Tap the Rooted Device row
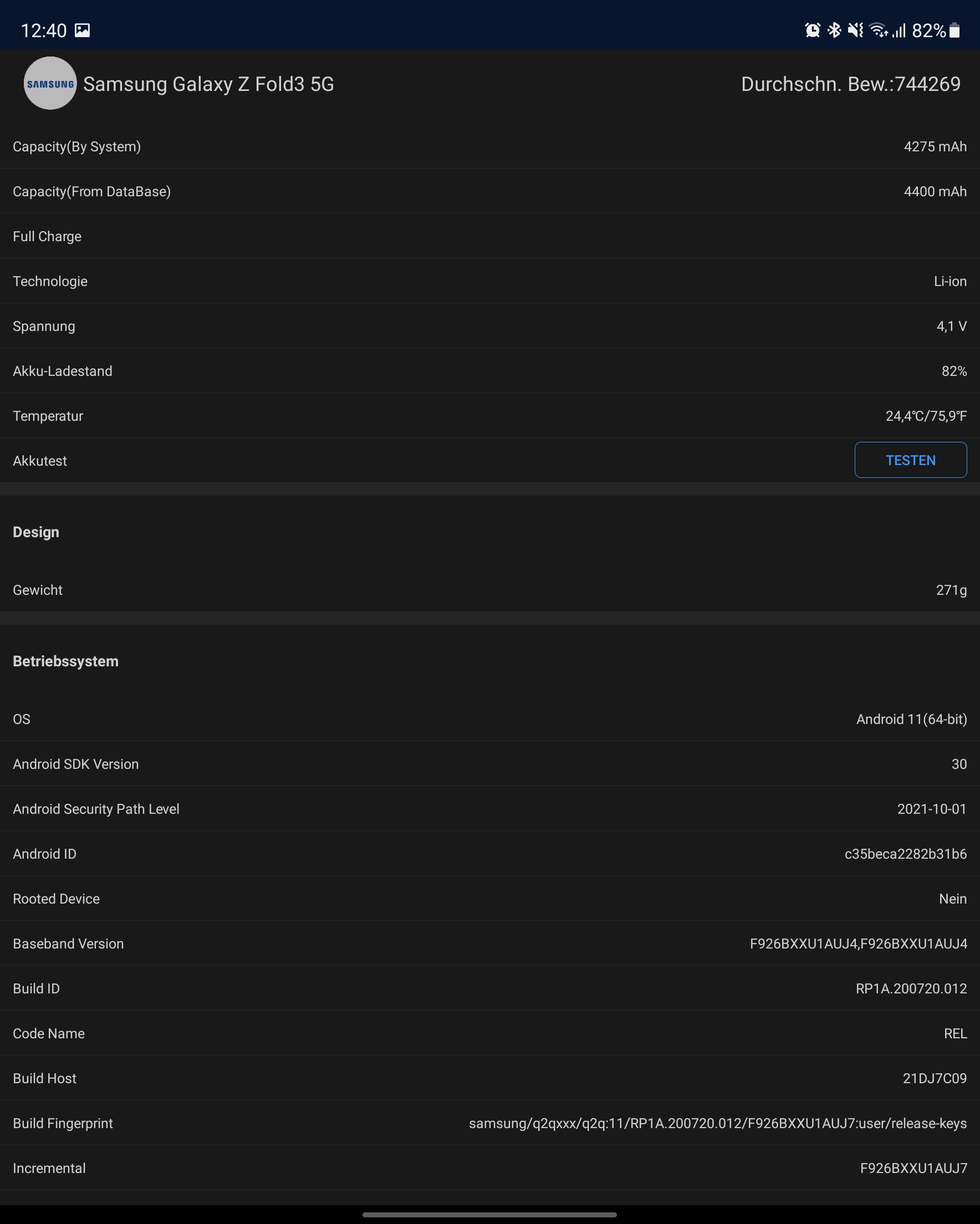 [490, 899]
